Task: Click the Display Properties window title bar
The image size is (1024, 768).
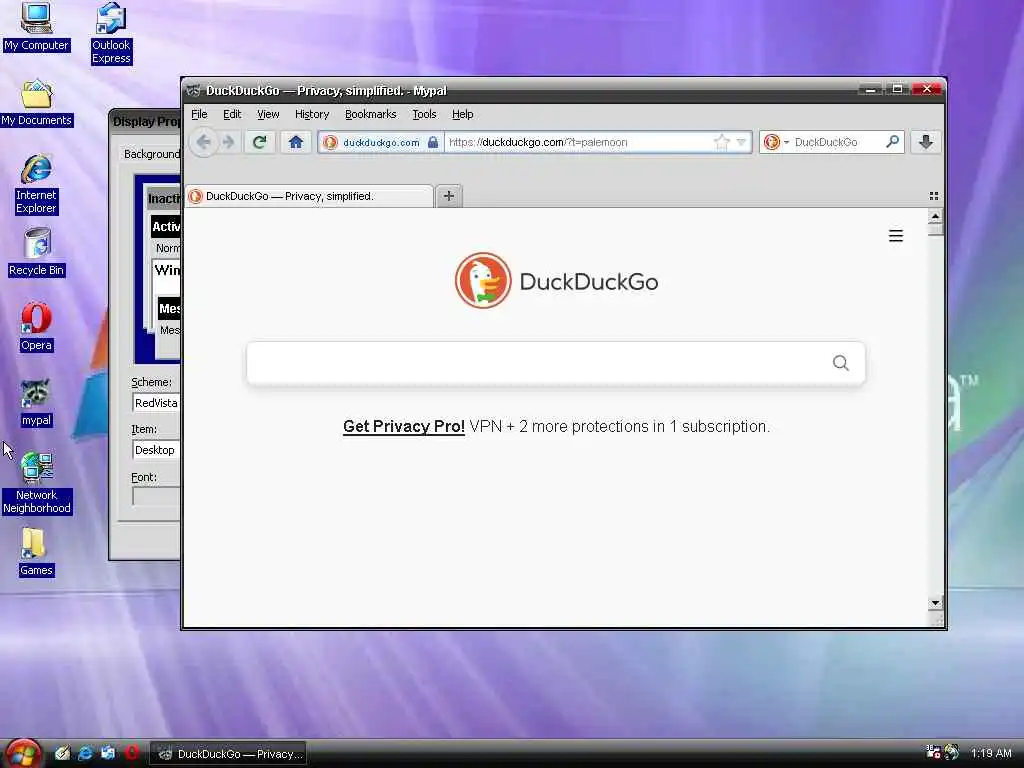Action: point(145,121)
